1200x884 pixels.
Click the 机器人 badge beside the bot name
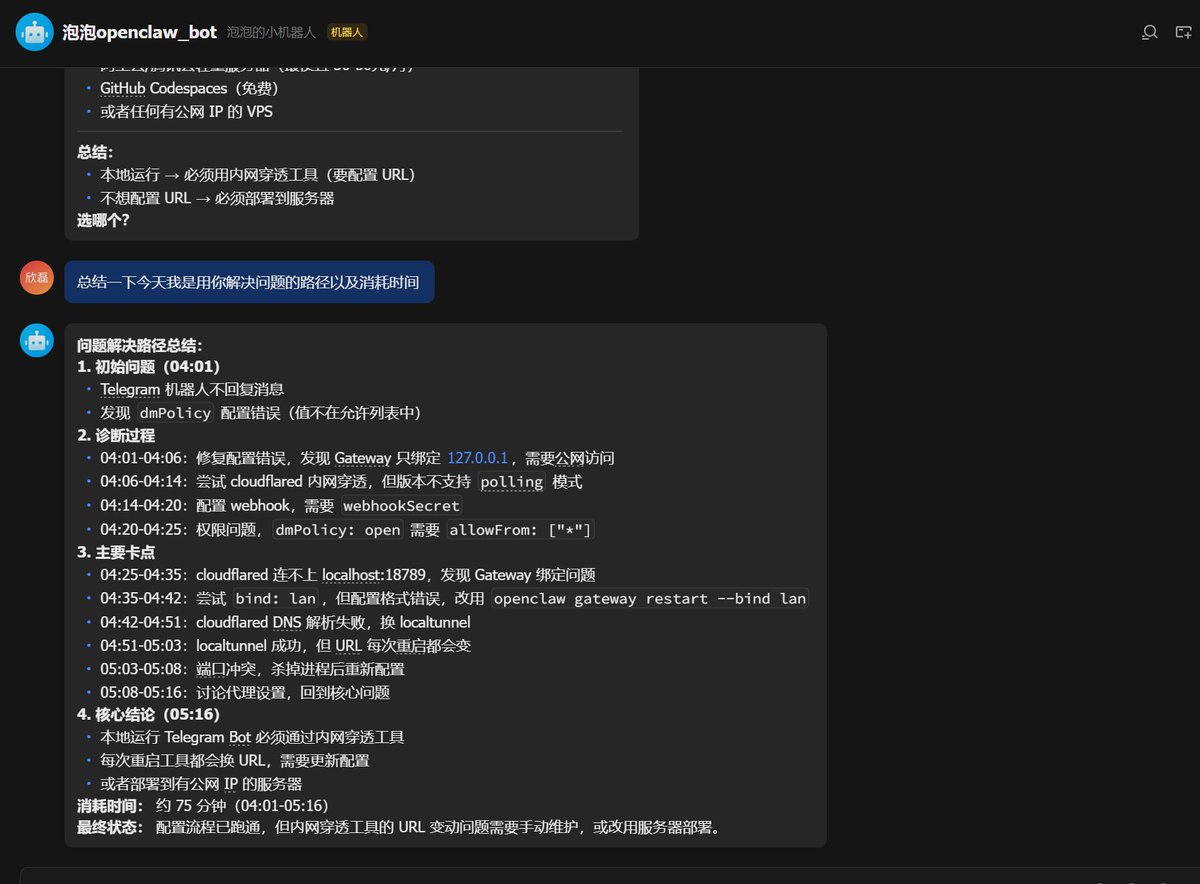tap(347, 31)
